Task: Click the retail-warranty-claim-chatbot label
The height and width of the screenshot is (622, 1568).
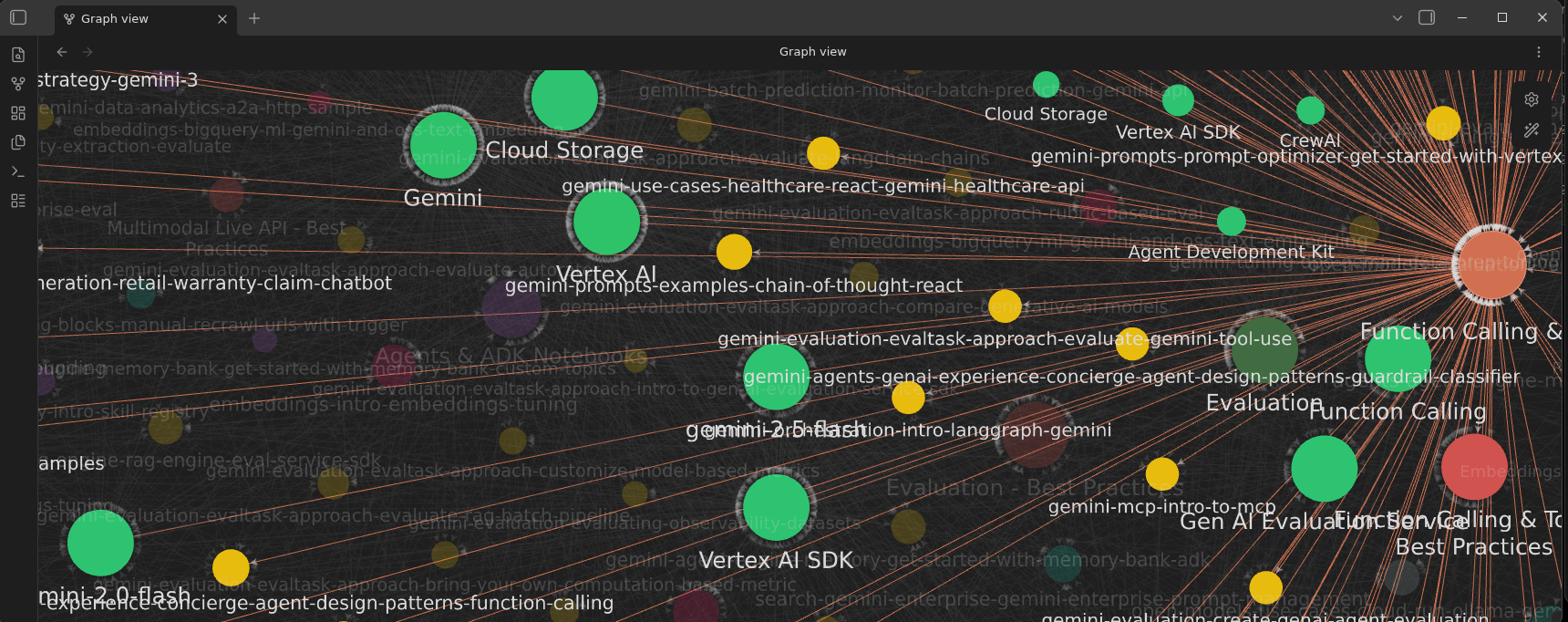Action: (215, 284)
